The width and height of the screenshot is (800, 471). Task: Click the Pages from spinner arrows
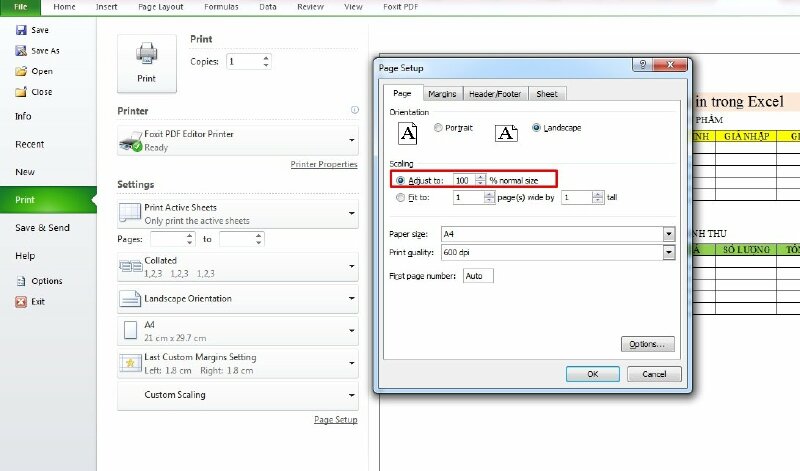[x=190, y=239]
